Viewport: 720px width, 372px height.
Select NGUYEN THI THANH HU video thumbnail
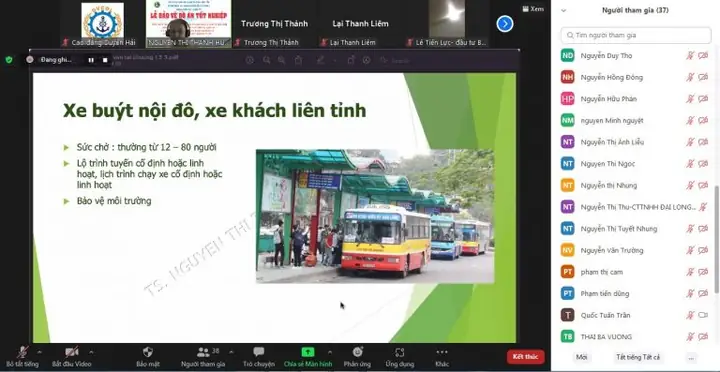coord(188,24)
